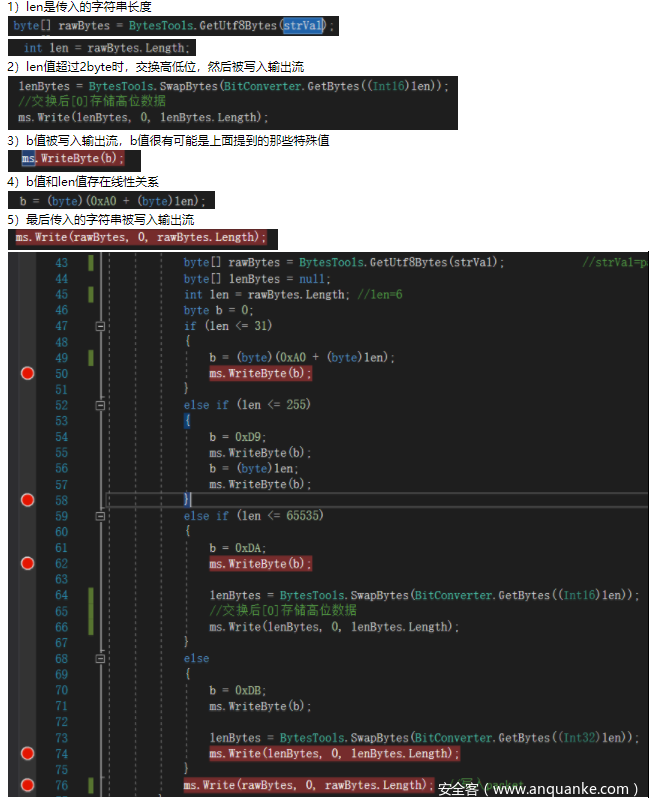Disable the breakpoint on line 74
Screen dimensions: 654x808
pyautogui.click(x=27, y=753)
